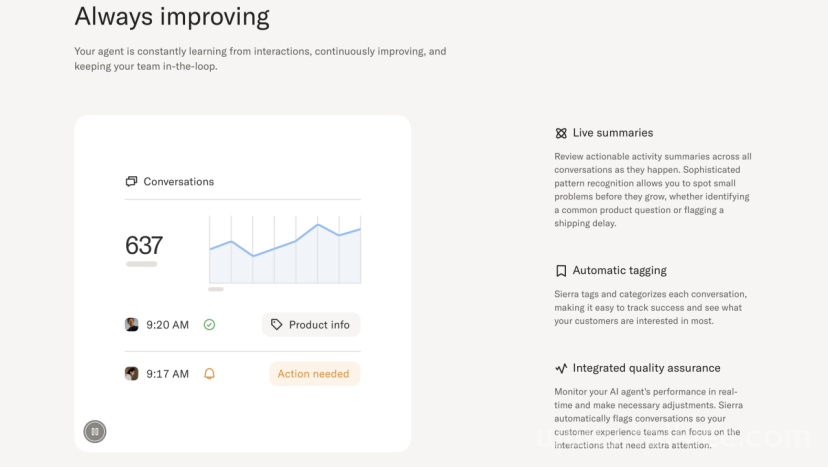The image size is (828, 467).
Task: Pause the animation with the pause button
Action: click(95, 432)
